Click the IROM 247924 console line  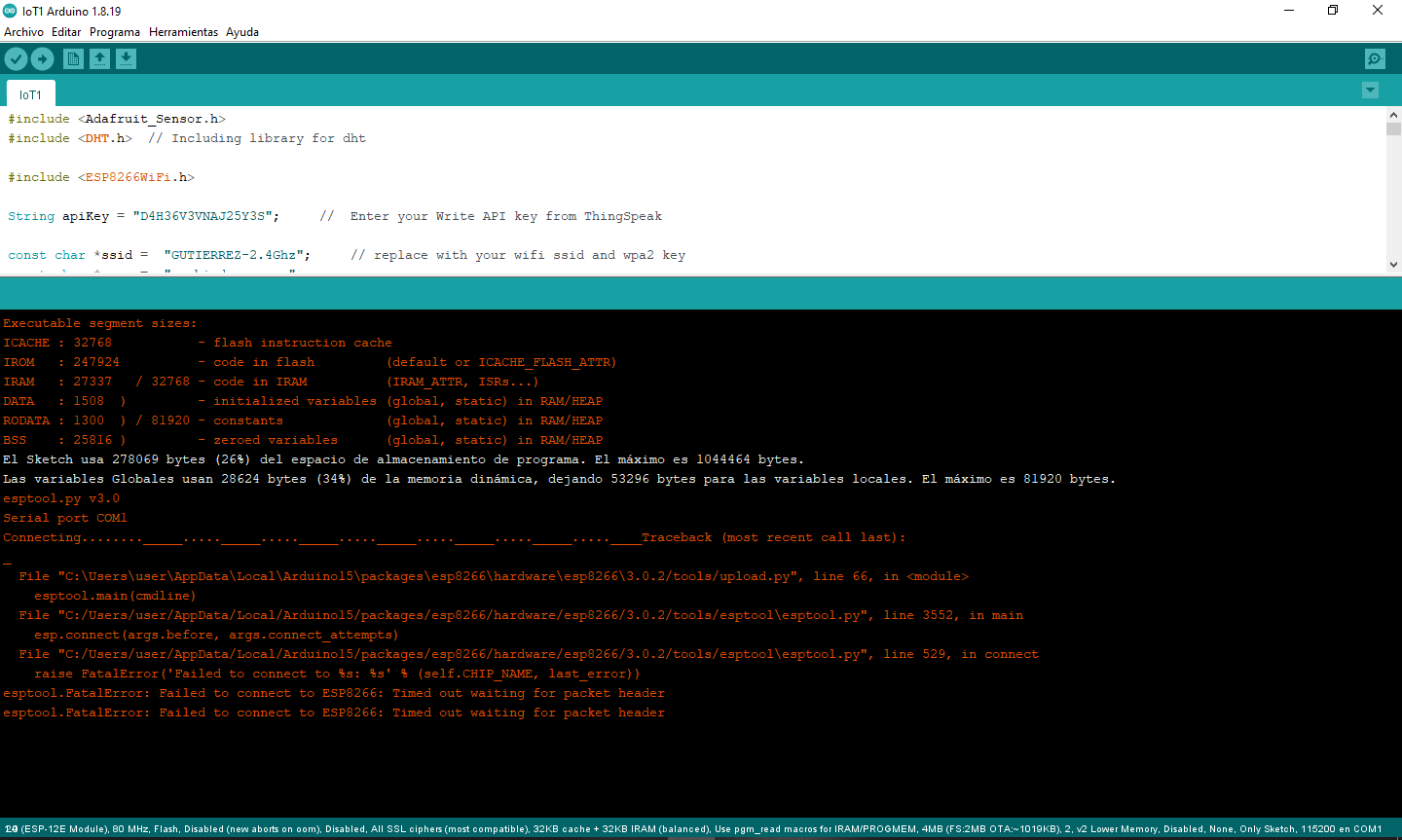(310, 362)
